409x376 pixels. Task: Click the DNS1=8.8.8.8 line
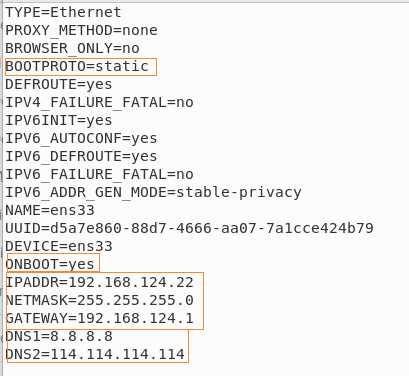point(59,336)
